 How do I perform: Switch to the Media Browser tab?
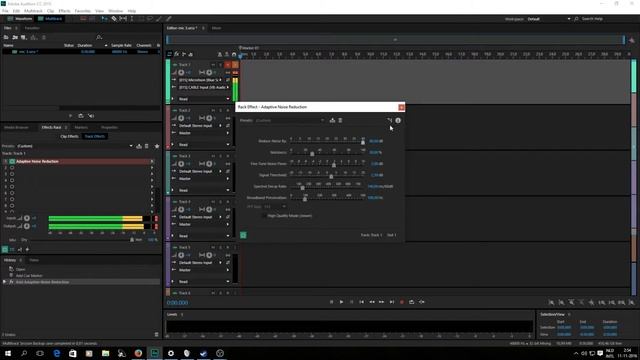tap(16, 127)
